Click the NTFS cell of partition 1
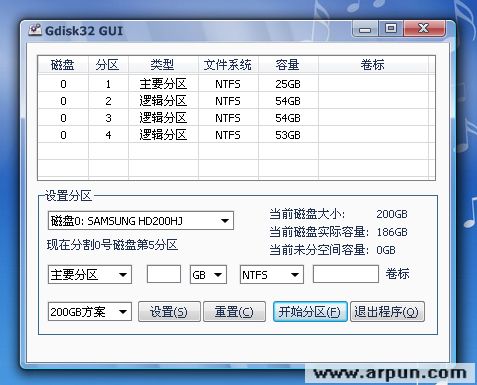Screen dimensions: 477x385 pos(228,84)
